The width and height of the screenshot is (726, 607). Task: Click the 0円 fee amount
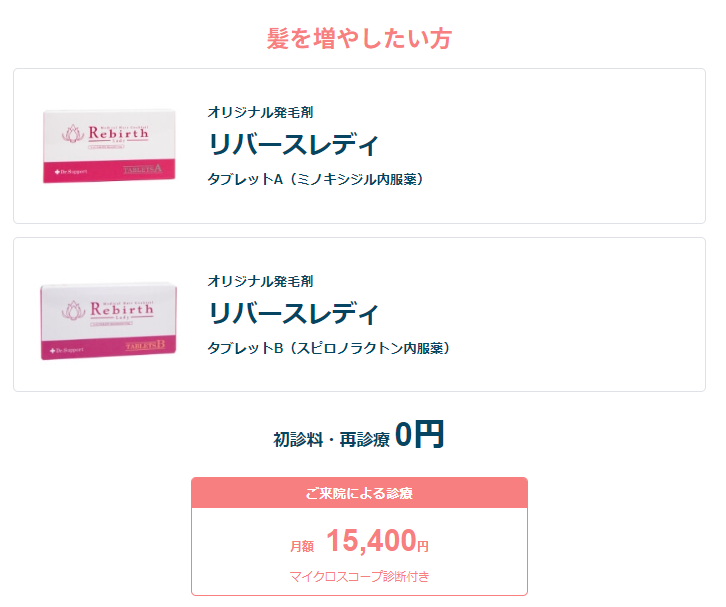point(419,434)
